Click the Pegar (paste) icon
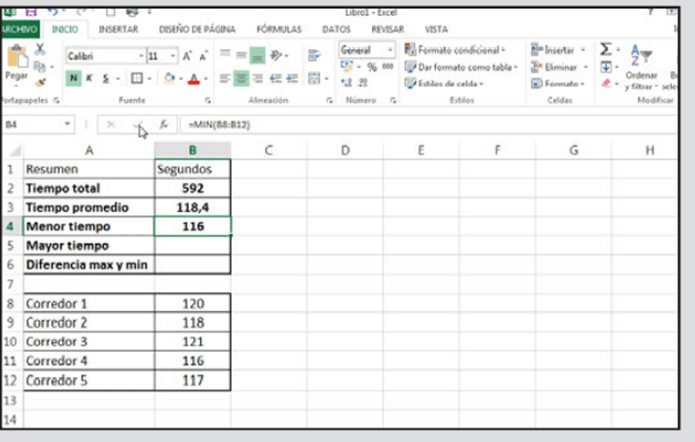Image resolution: width=695 pixels, height=442 pixels. click(17, 58)
